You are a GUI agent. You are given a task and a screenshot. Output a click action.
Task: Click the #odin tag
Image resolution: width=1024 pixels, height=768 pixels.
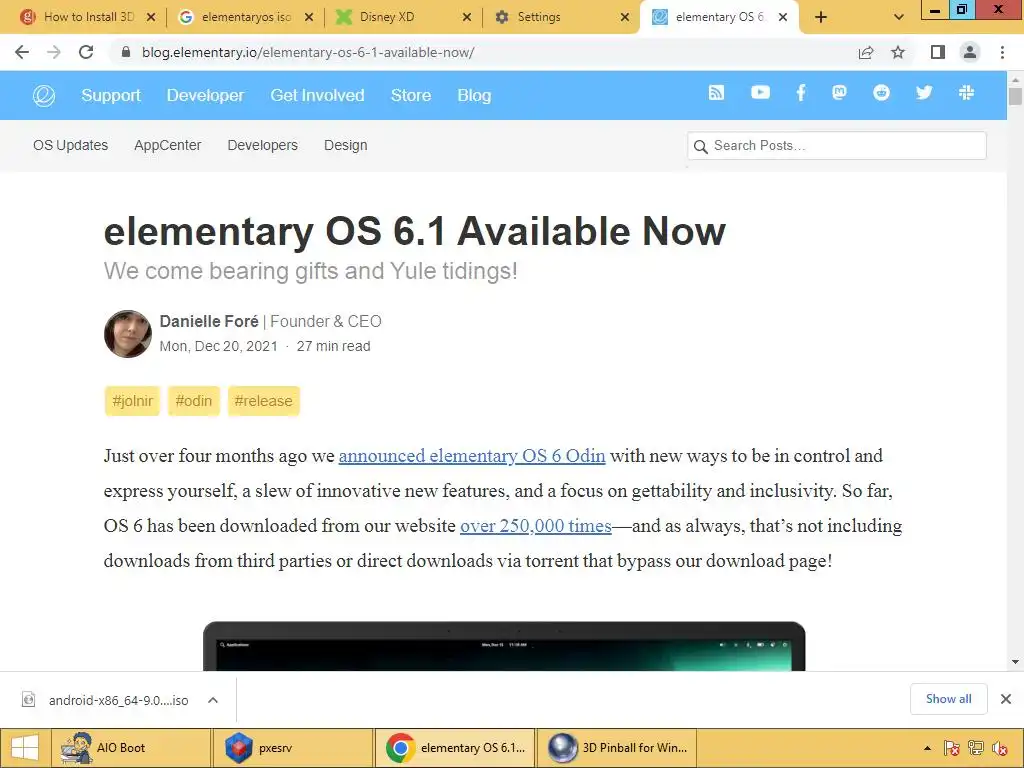tap(194, 400)
